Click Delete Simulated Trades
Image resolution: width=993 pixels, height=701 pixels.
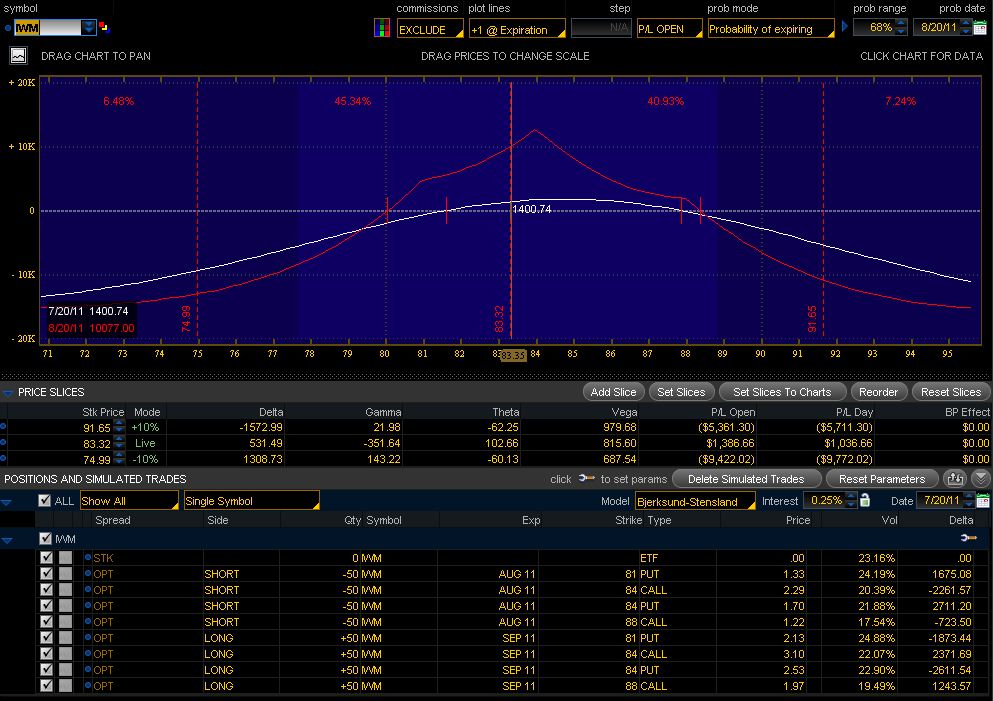click(x=746, y=479)
